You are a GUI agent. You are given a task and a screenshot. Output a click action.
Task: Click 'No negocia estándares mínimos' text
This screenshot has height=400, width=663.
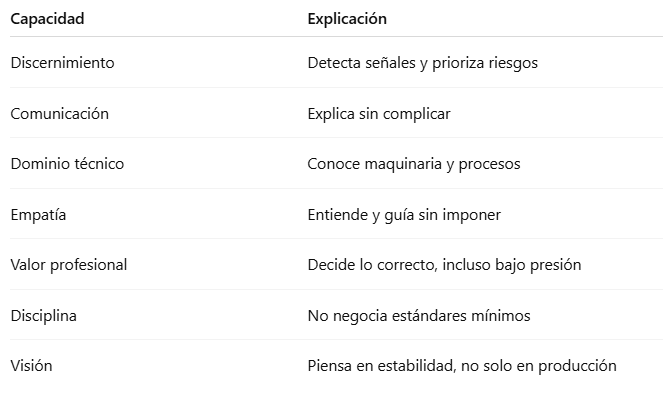point(418,316)
